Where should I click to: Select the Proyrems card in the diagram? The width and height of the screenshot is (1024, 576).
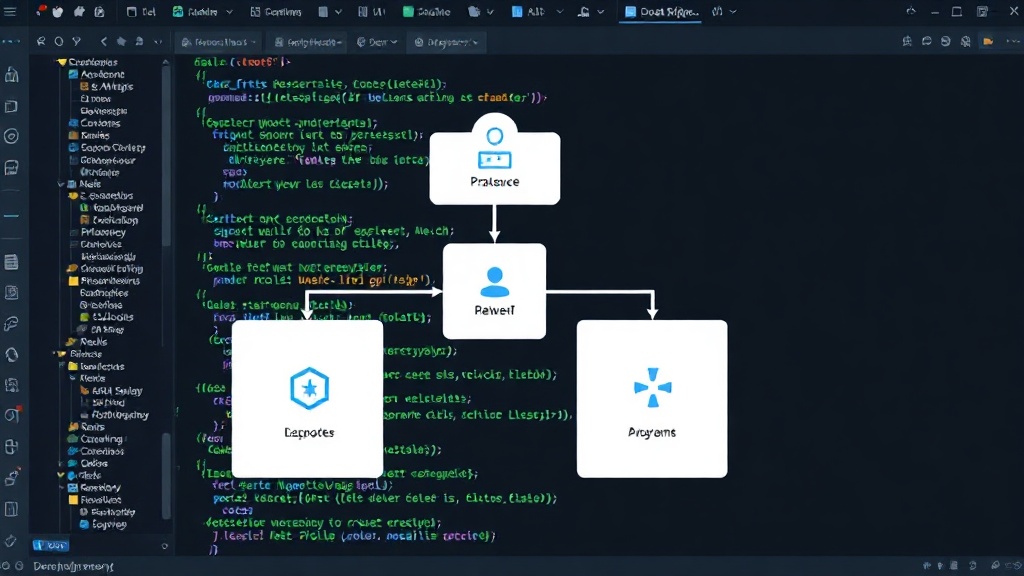(x=652, y=398)
